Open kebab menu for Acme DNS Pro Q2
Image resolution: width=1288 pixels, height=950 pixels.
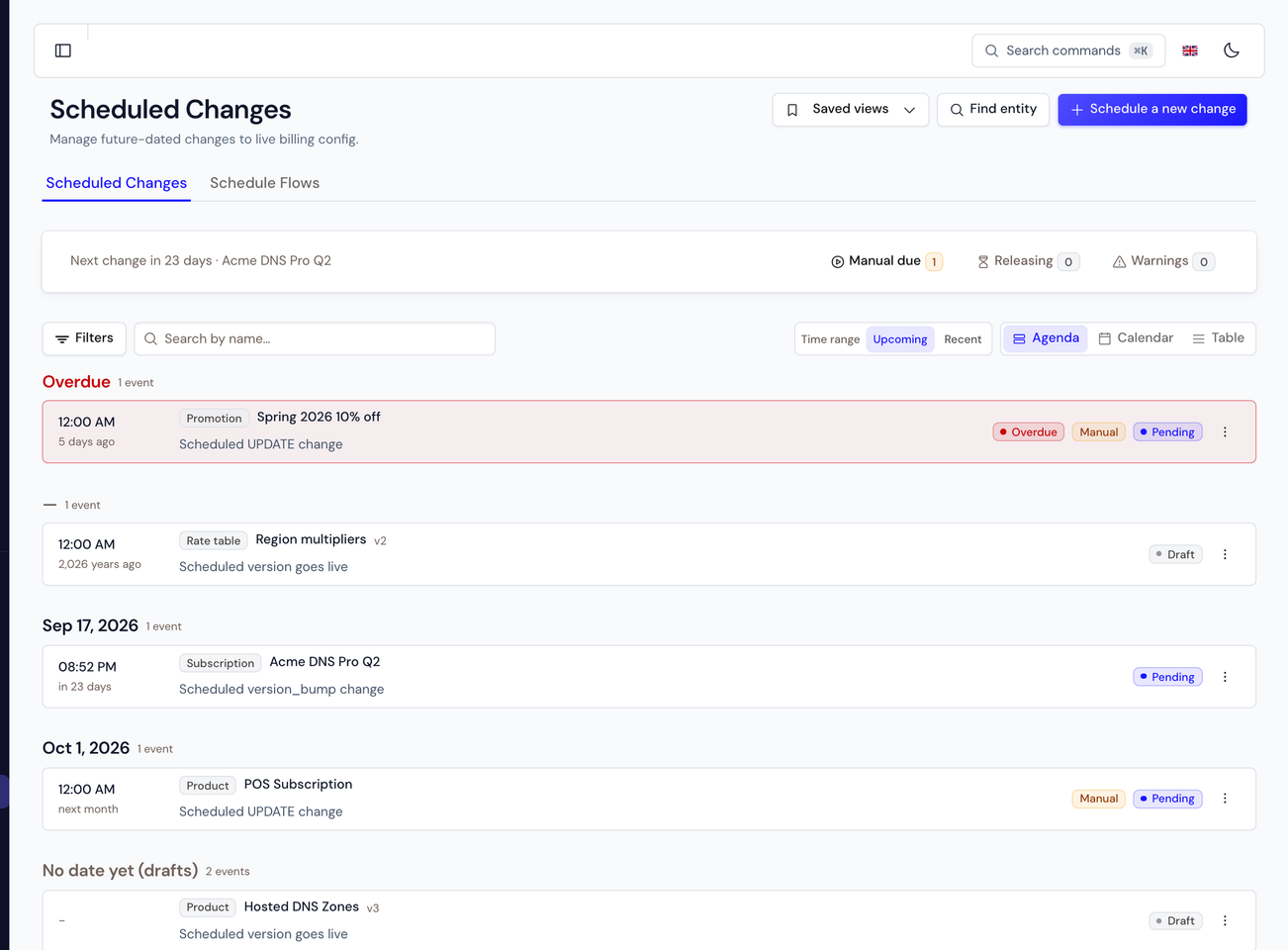[1225, 677]
